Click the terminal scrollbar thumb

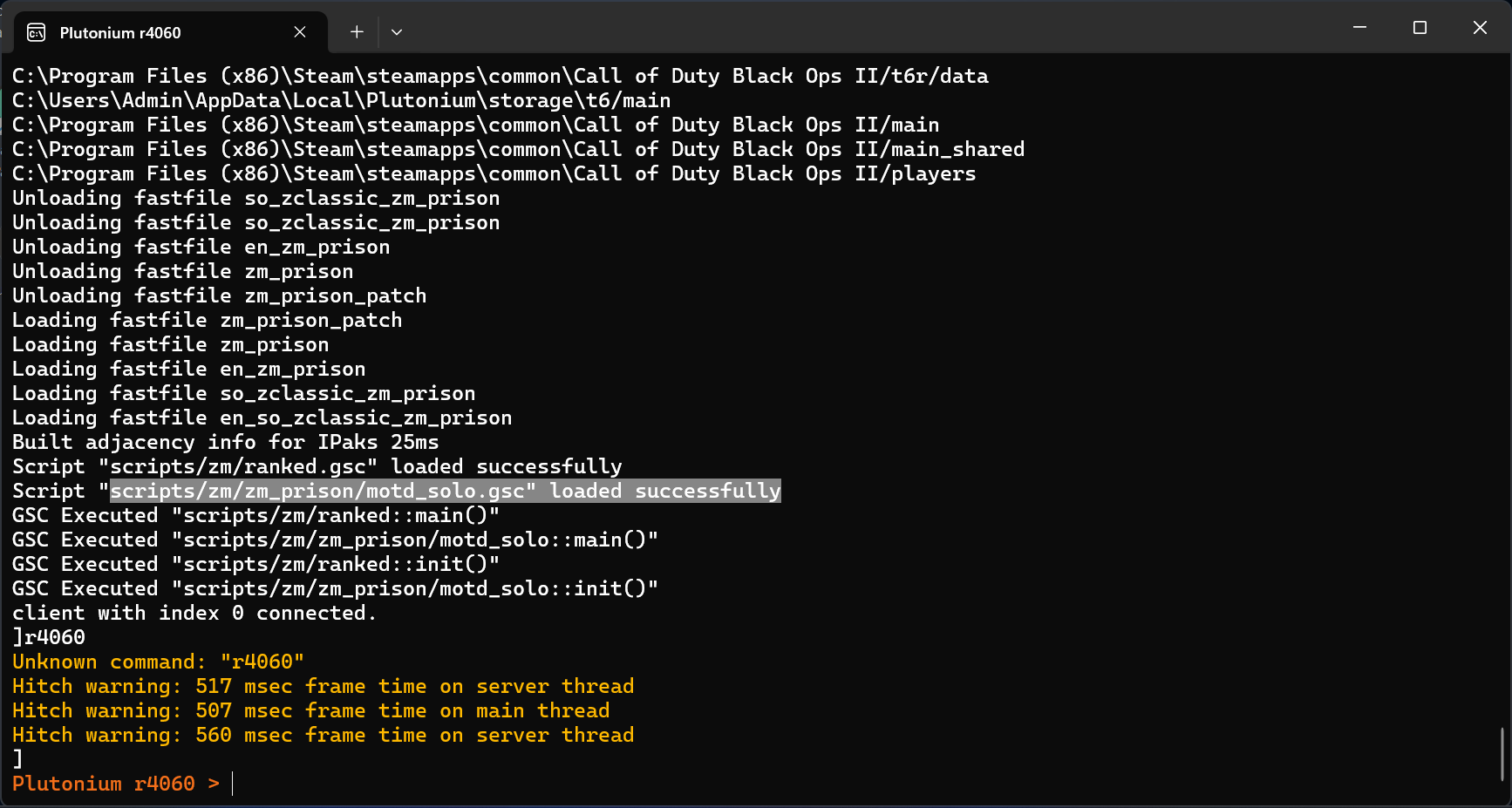click(1503, 754)
